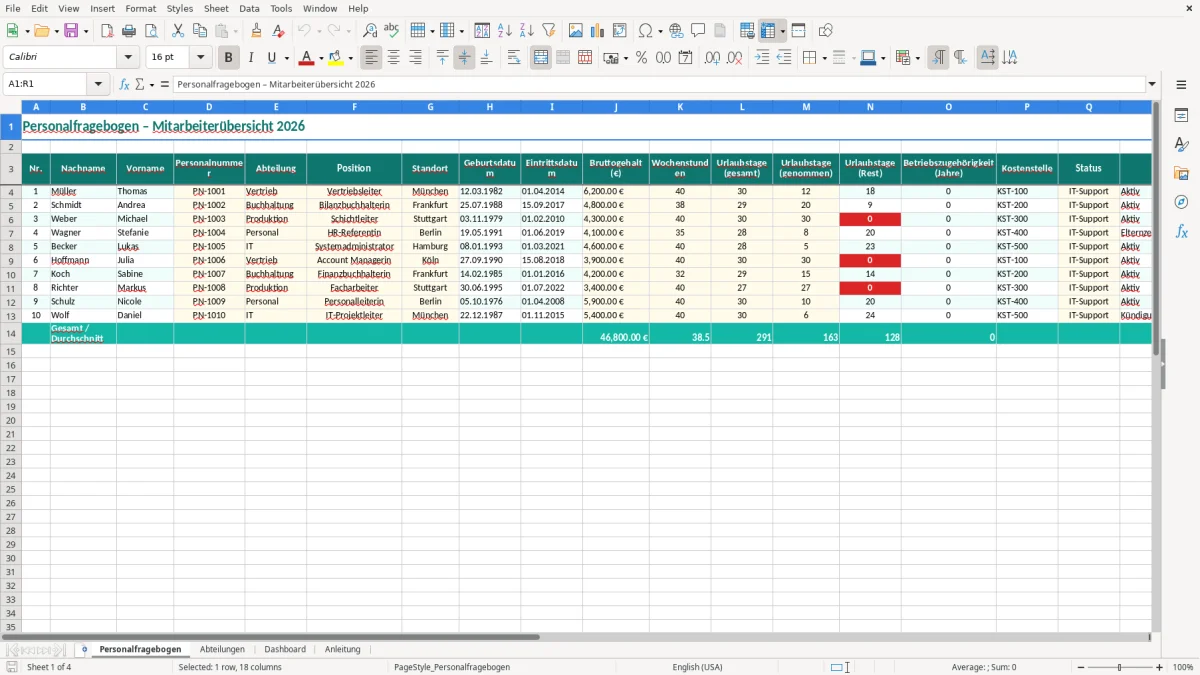Open the Font Size dropdown arrow
This screenshot has width=1200, height=675.
(200, 58)
